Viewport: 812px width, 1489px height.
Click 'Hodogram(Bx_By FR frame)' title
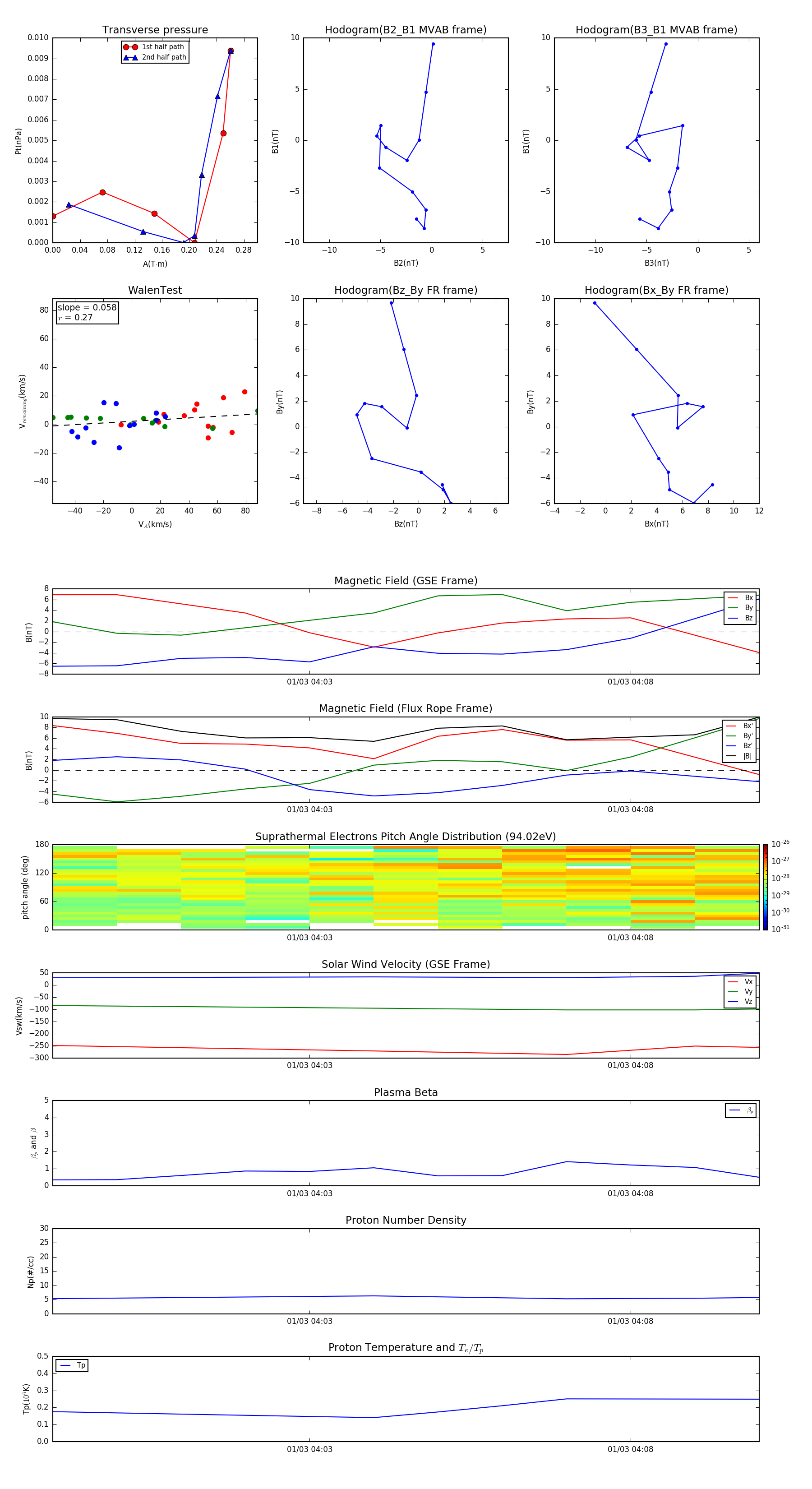pos(656,290)
